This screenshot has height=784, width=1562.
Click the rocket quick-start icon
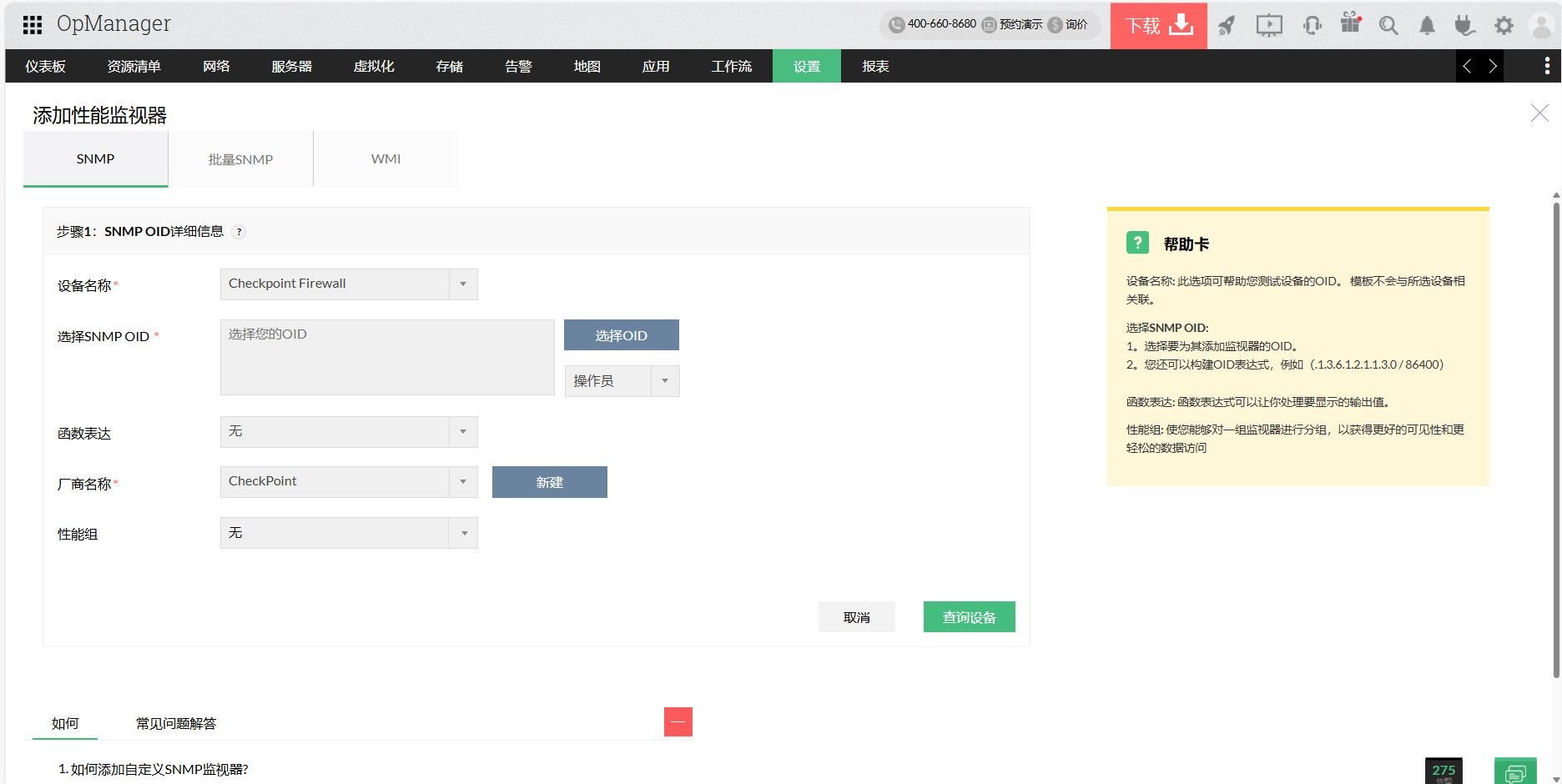(1226, 25)
